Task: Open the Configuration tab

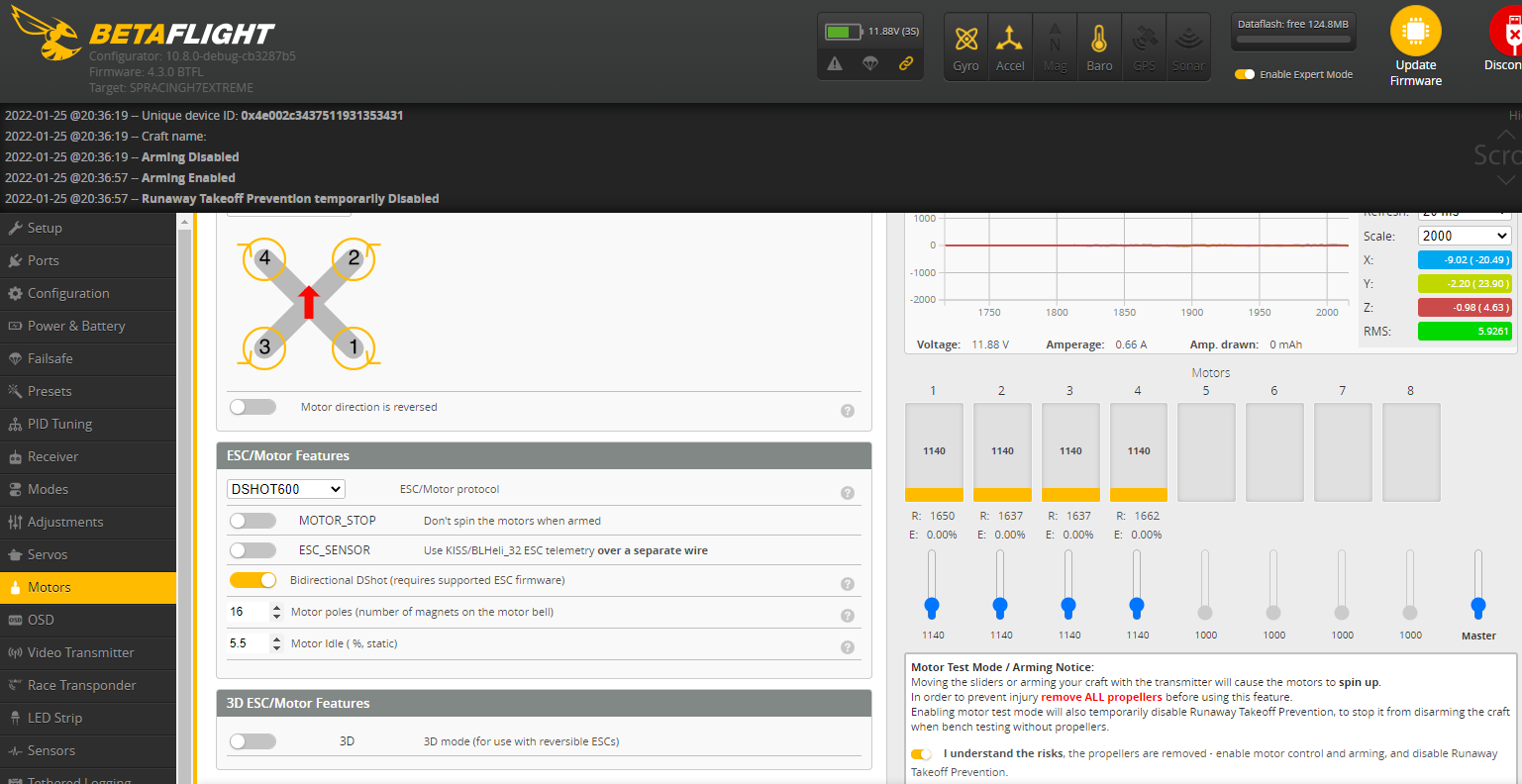Action: point(88,293)
